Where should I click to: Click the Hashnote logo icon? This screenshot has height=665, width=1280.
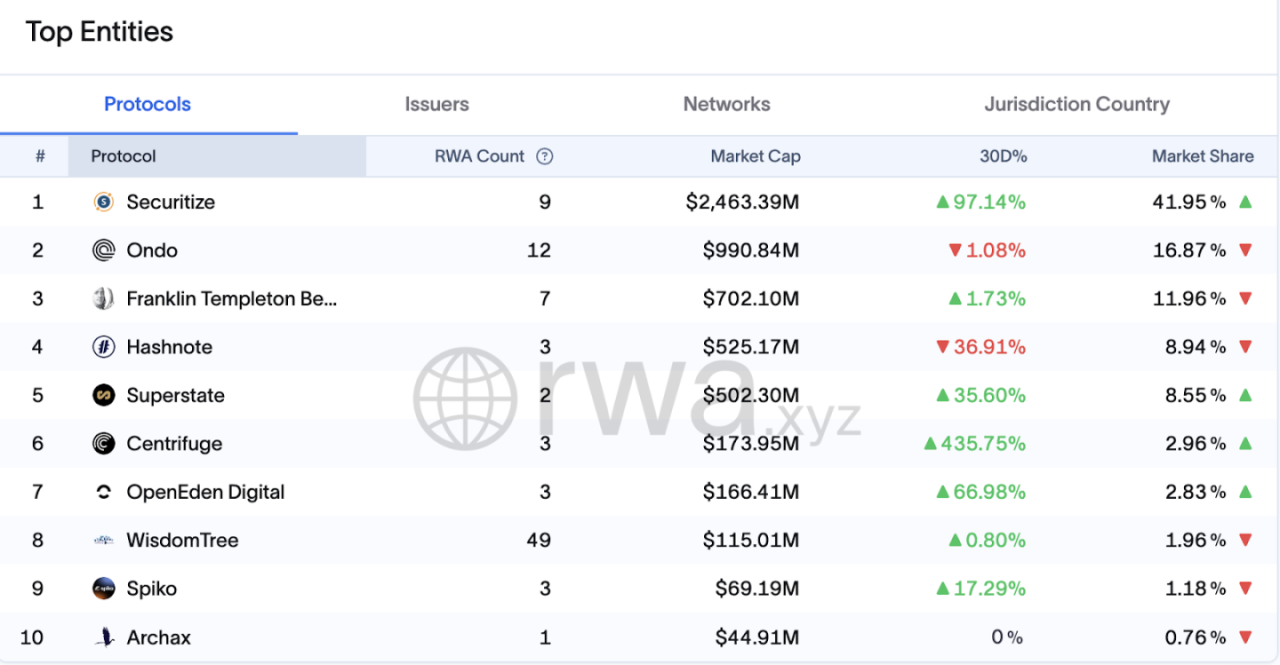coord(104,347)
